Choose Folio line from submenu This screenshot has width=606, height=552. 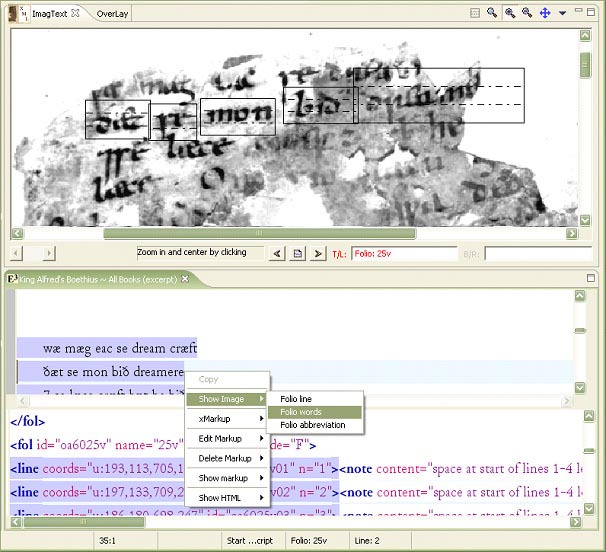coord(315,399)
